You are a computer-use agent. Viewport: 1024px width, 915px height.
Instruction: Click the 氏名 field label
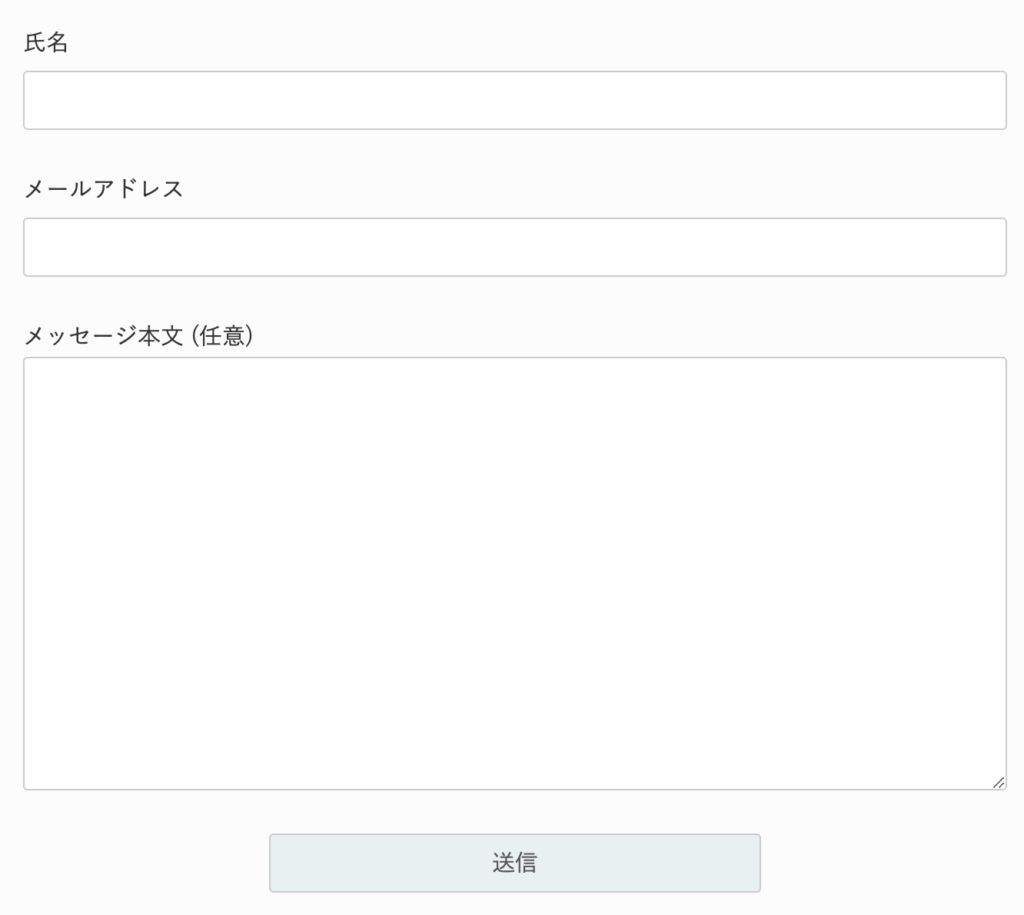[x=46, y=42]
